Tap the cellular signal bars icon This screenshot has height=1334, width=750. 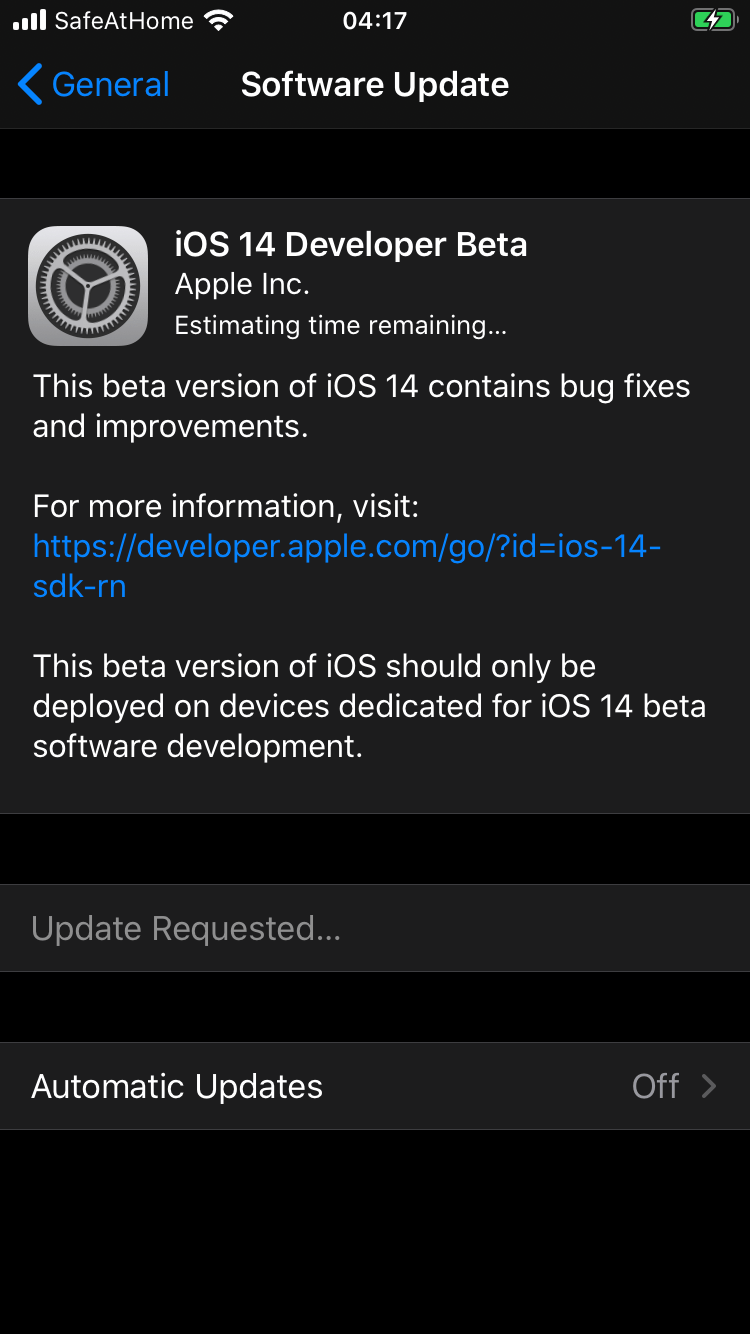(x=29, y=20)
